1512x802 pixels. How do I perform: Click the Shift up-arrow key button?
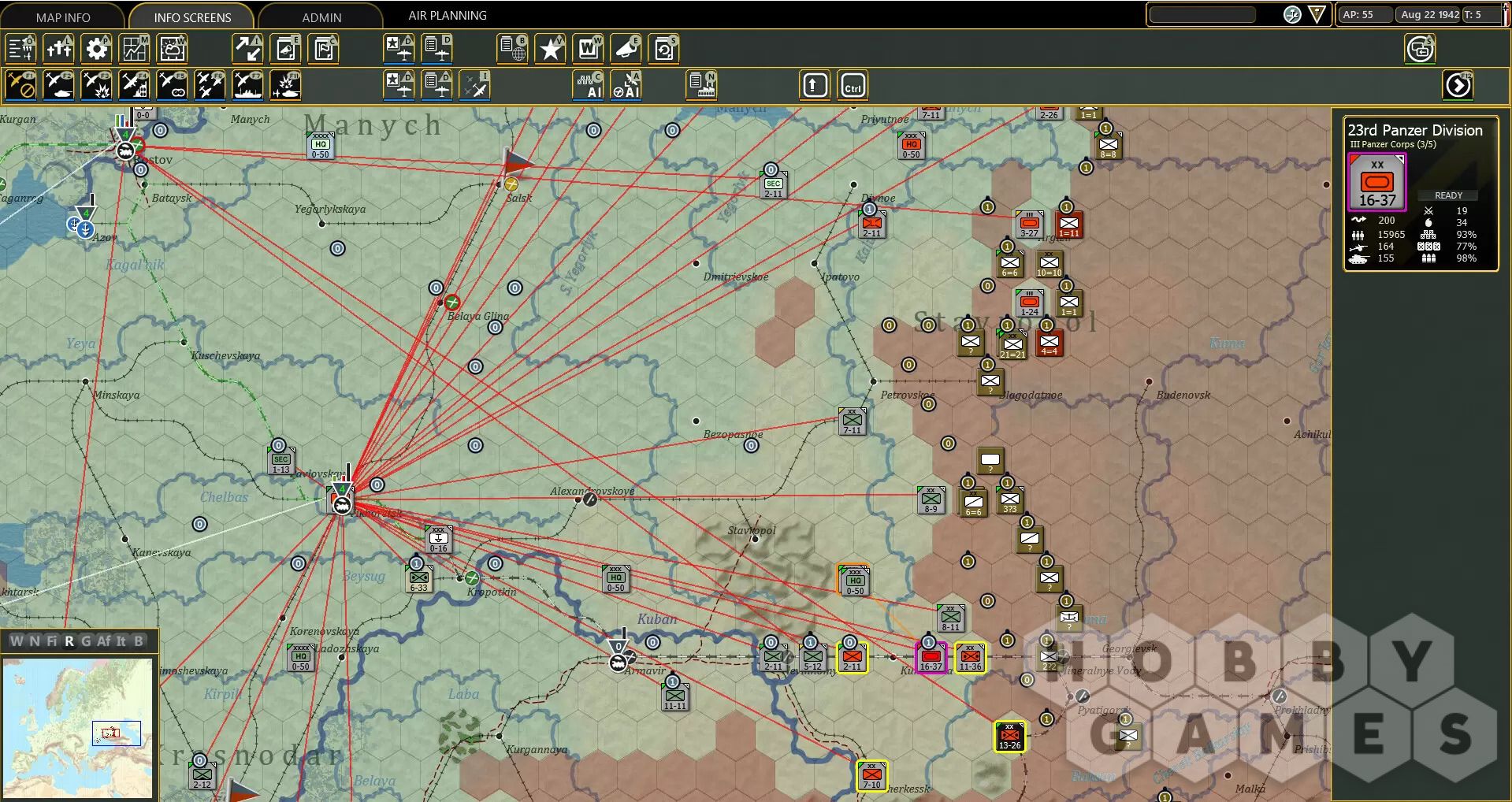click(815, 85)
